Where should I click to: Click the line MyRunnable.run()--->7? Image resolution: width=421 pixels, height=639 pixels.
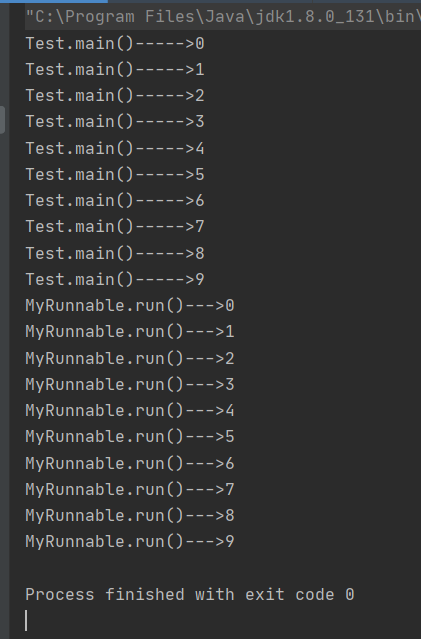tap(130, 490)
